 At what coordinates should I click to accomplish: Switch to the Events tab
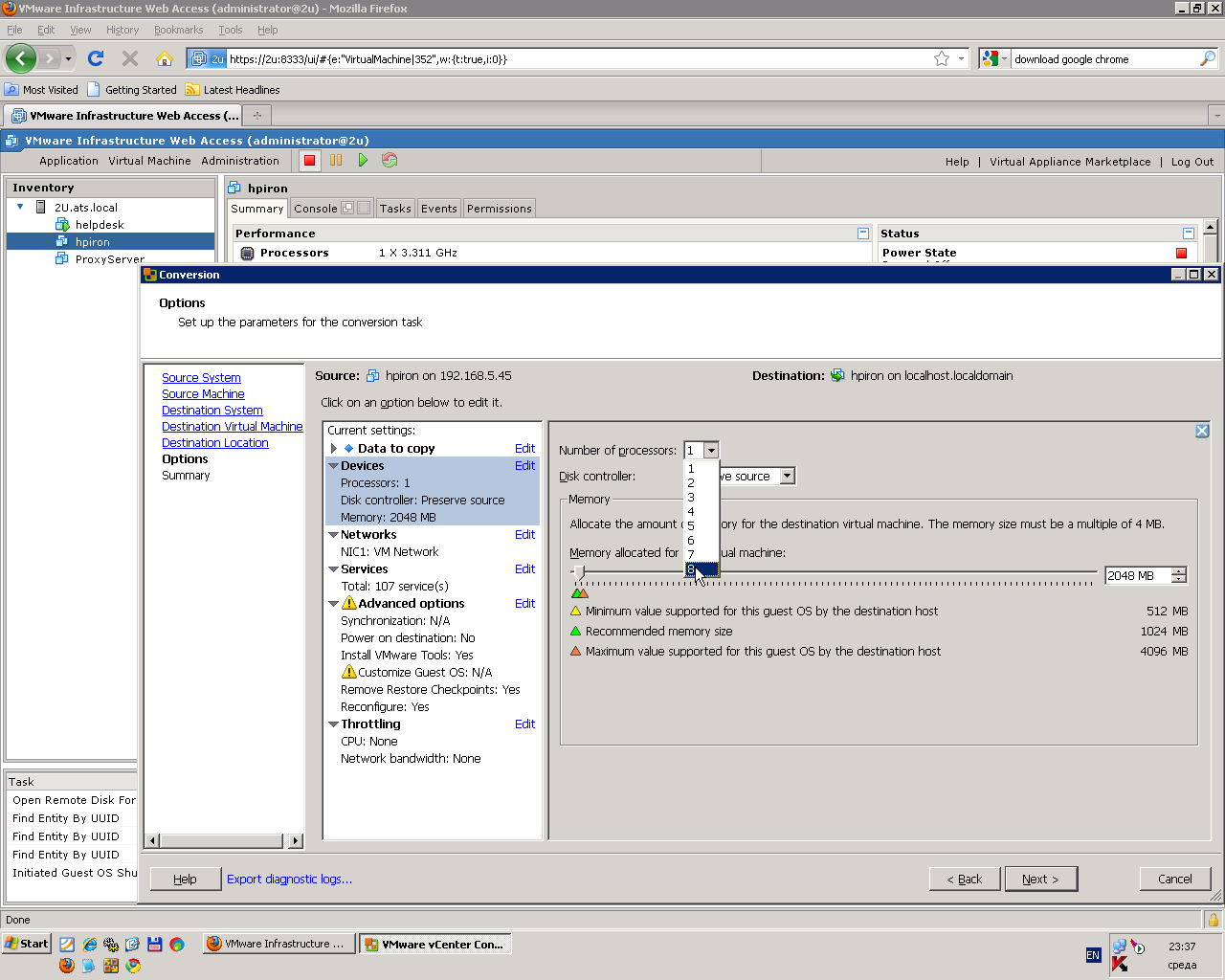coord(439,209)
